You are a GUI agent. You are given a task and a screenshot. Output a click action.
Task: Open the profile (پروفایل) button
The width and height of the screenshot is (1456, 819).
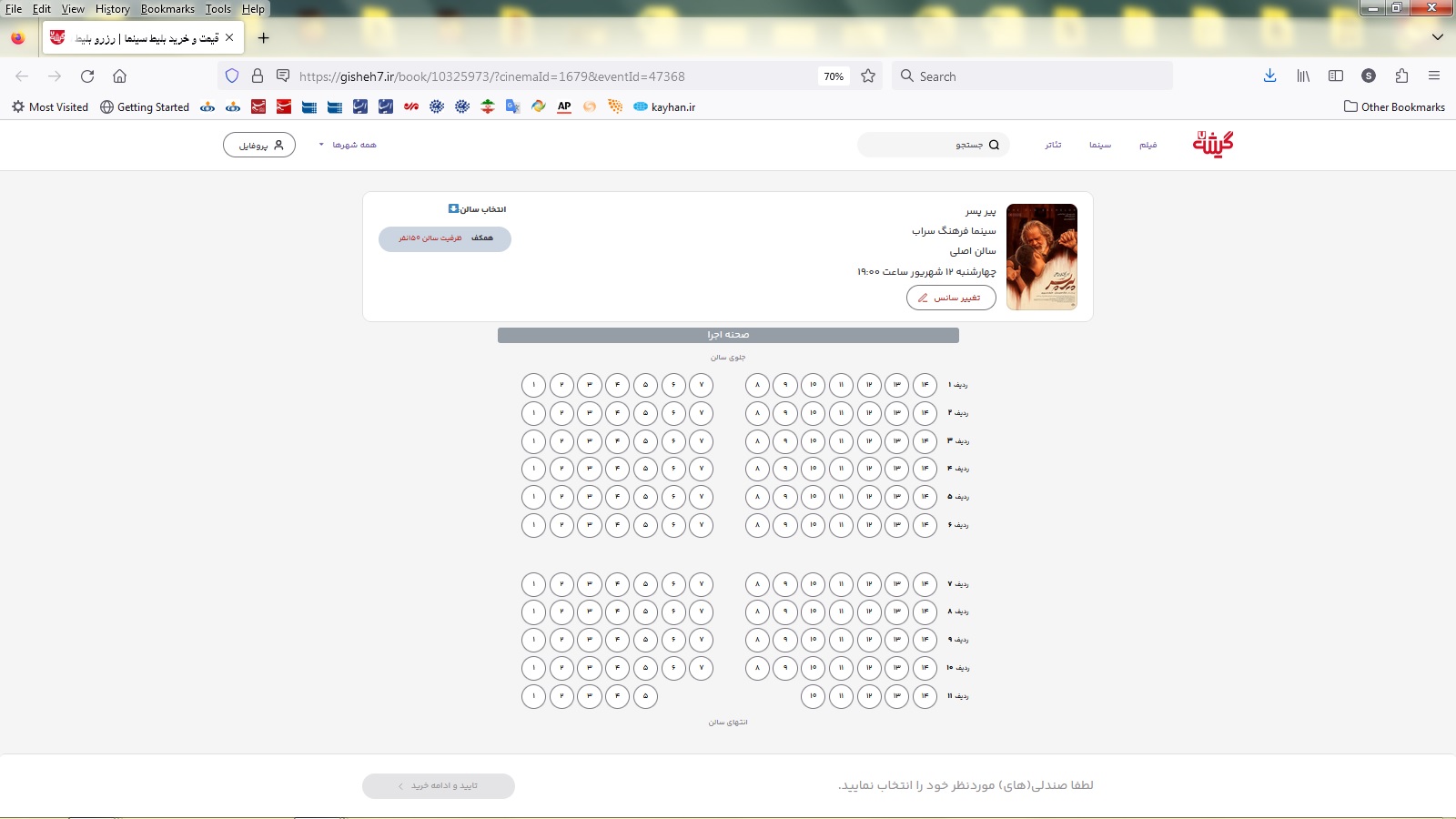point(259,145)
